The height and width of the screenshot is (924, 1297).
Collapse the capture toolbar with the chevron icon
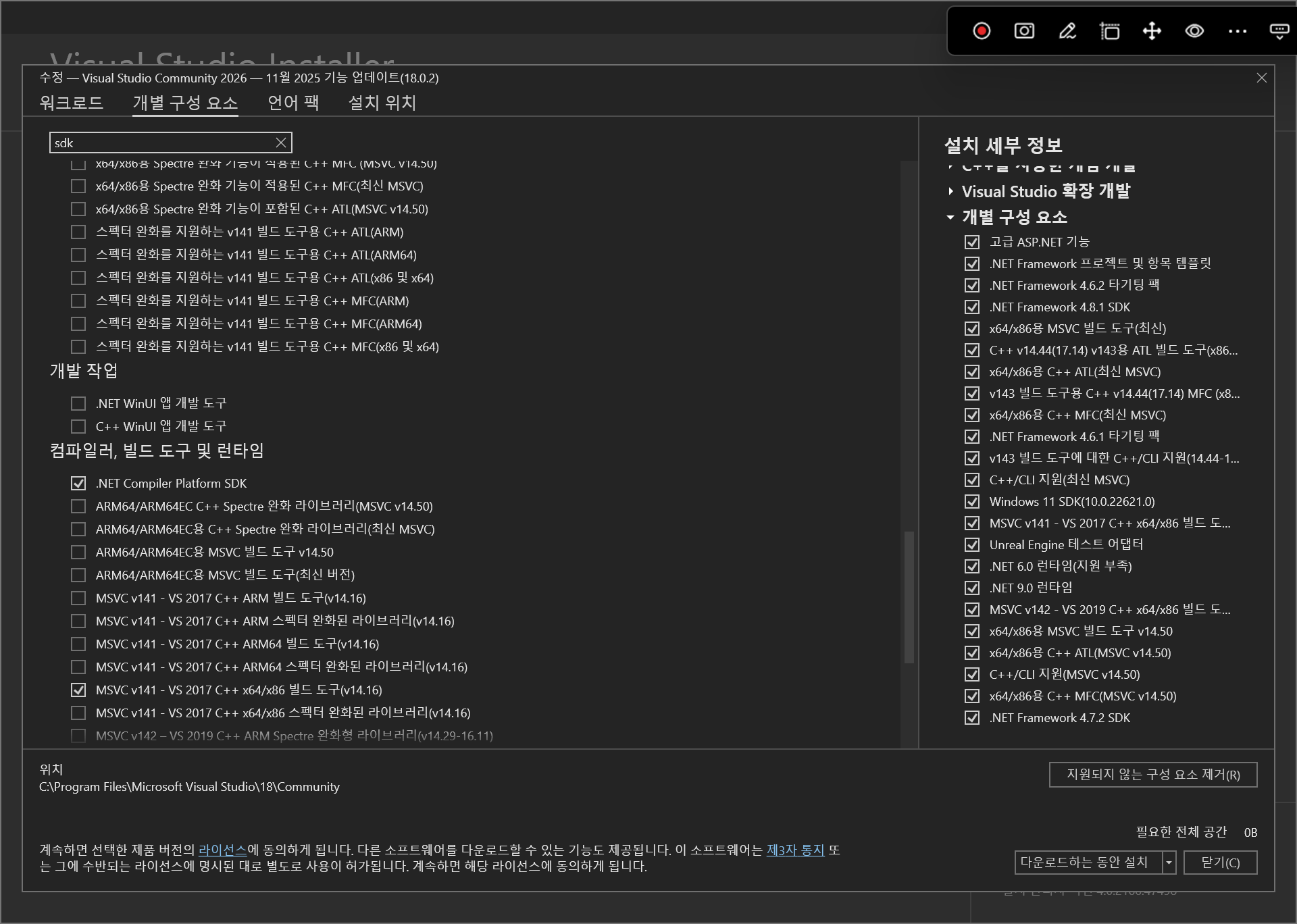[x=1280, y=32]
